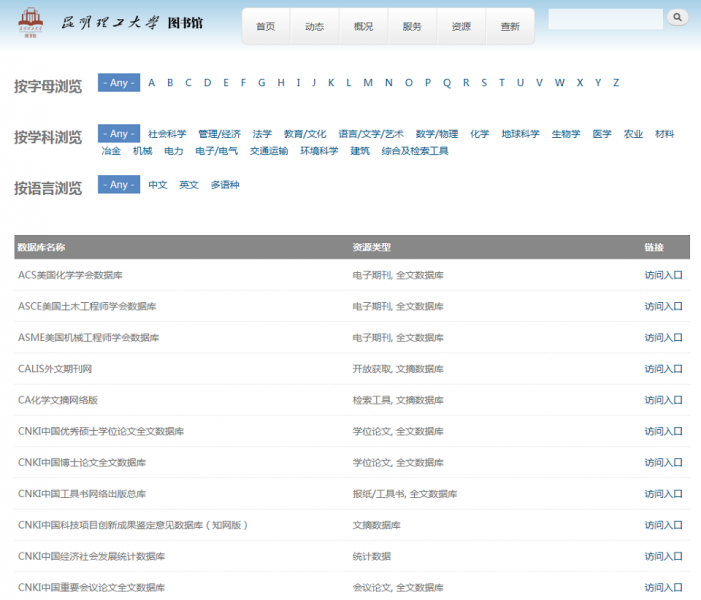This screenshot has width=701, height=600.
Task: Filter databases by letter Z
Action: (x=616, y=83)
